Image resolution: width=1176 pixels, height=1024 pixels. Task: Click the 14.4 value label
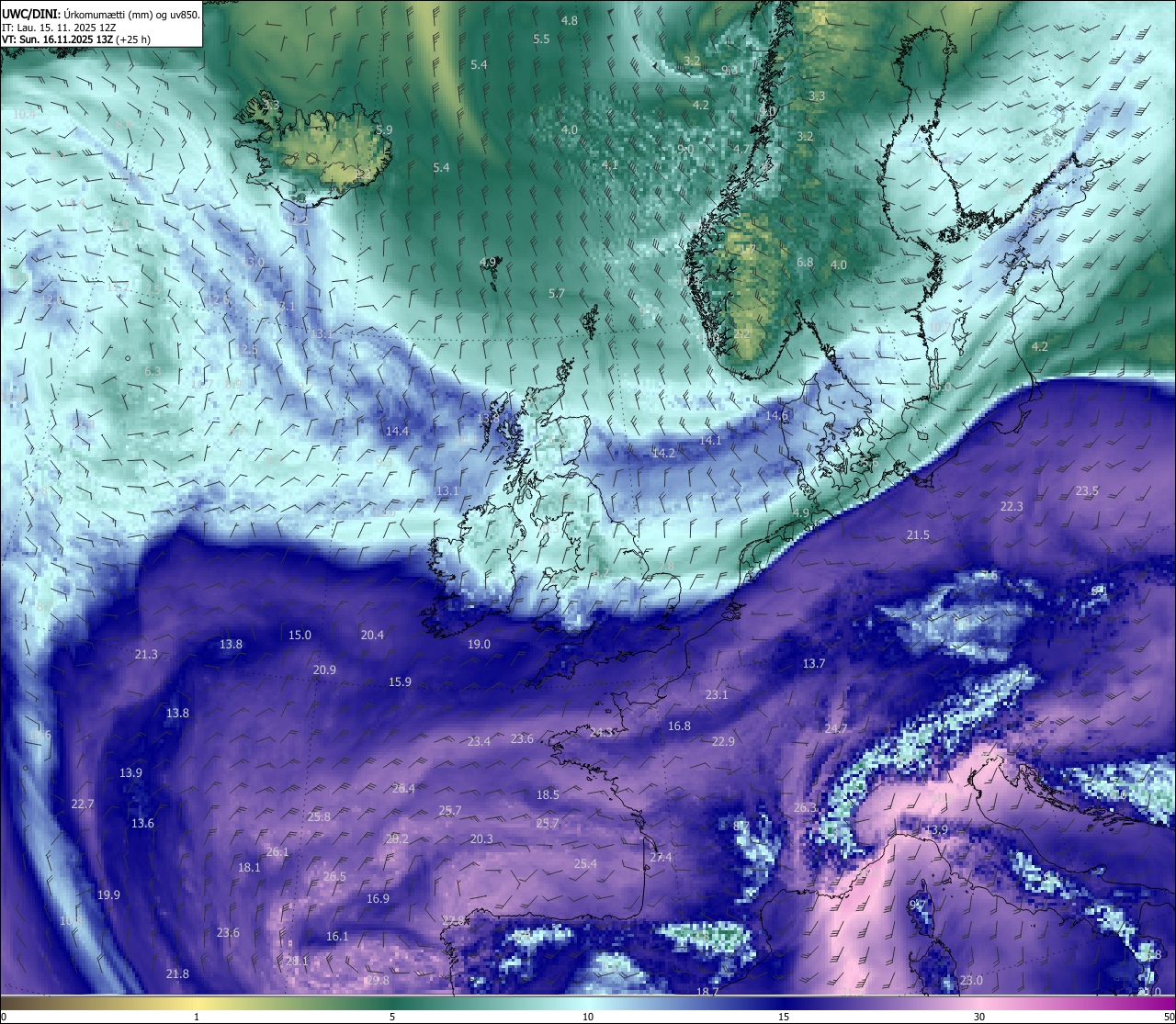[x=397, y=431]
